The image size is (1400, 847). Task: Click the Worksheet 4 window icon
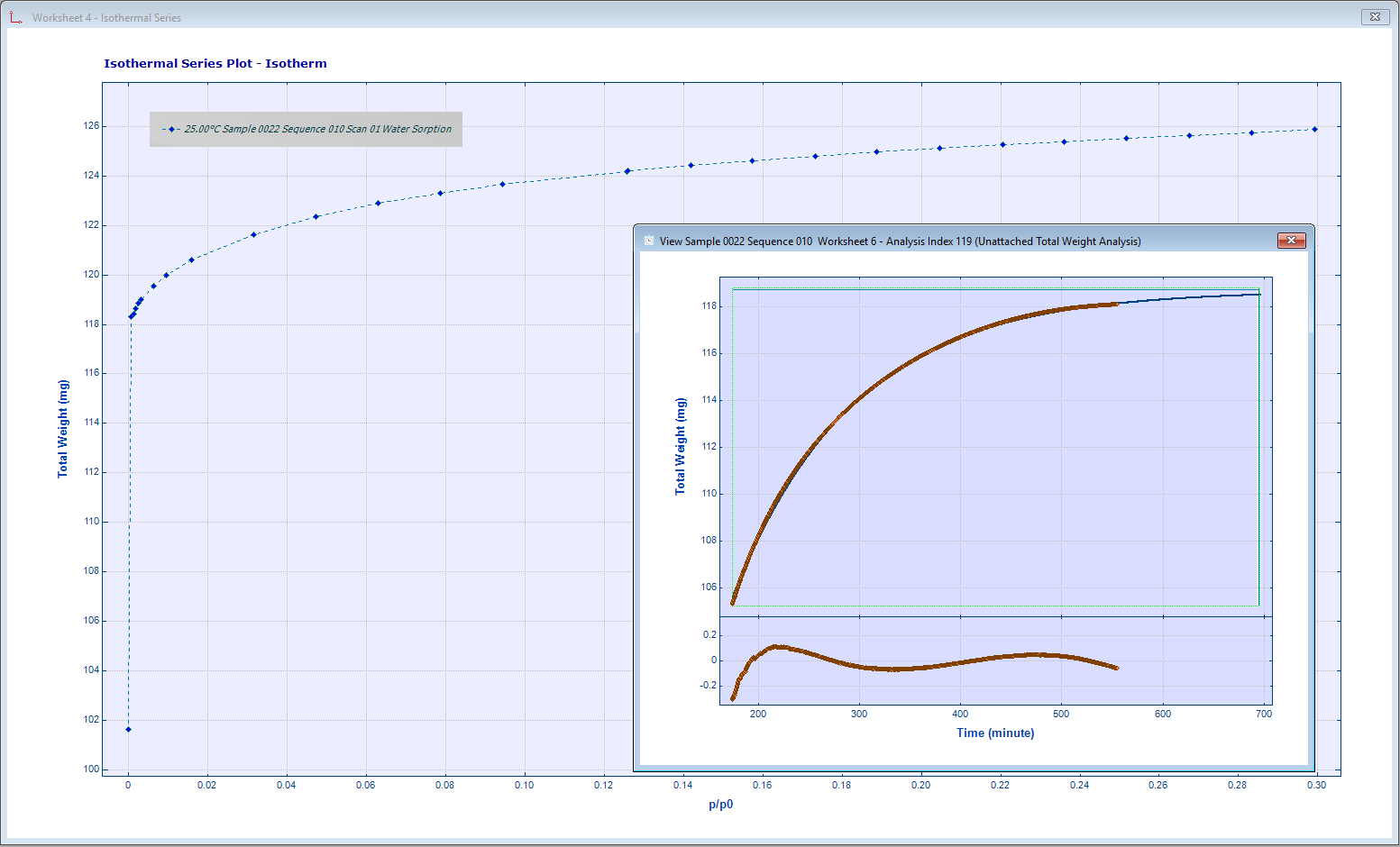[x=15, y=17]
